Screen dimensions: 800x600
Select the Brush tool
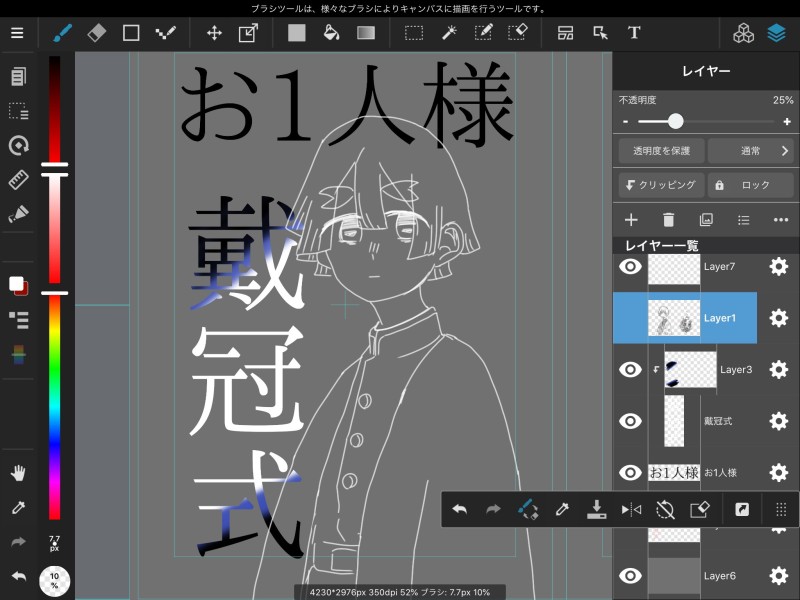tap(63, 33)
